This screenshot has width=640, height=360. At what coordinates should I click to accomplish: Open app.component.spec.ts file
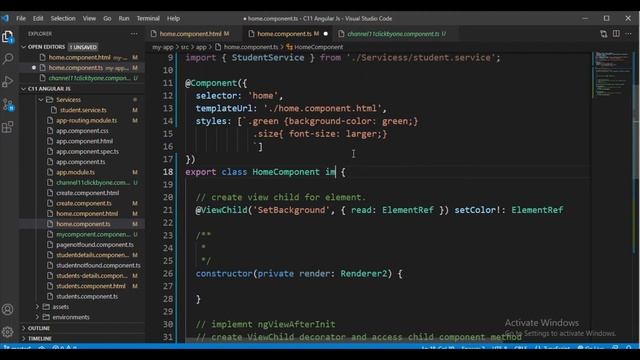pos(87,151)
